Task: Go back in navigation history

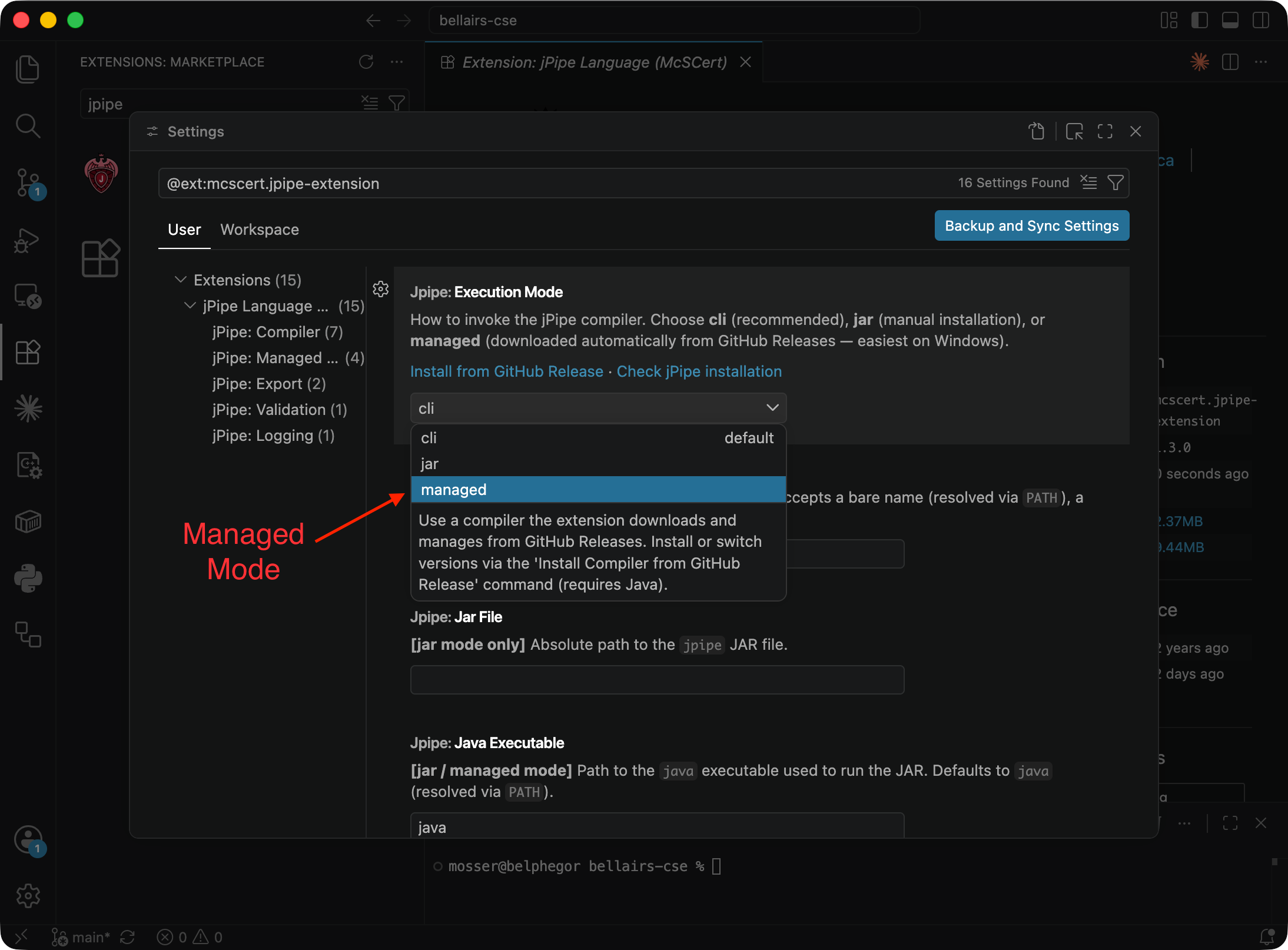Action: click(x=373, y=21)
